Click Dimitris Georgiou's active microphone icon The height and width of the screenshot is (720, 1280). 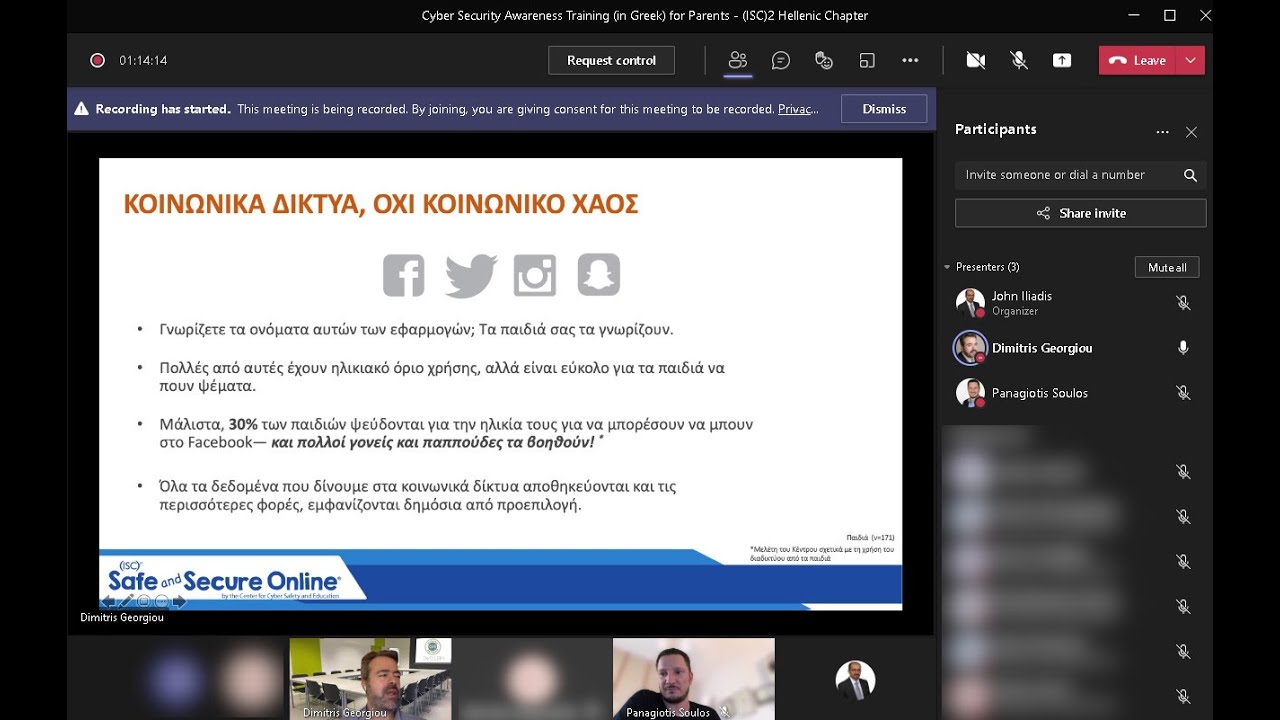1183,348
